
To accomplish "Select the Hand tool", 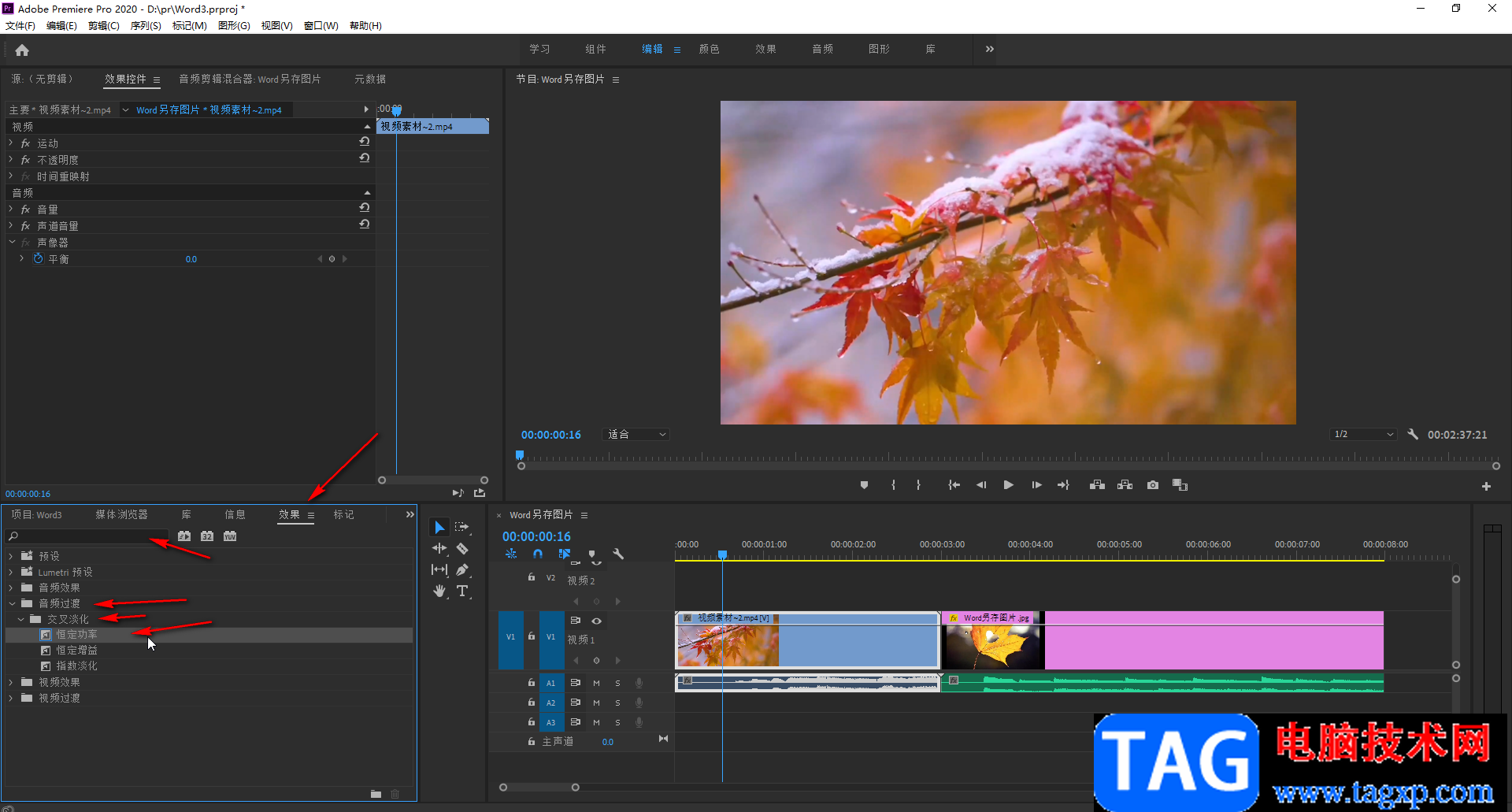I will (x=439, y=591).
